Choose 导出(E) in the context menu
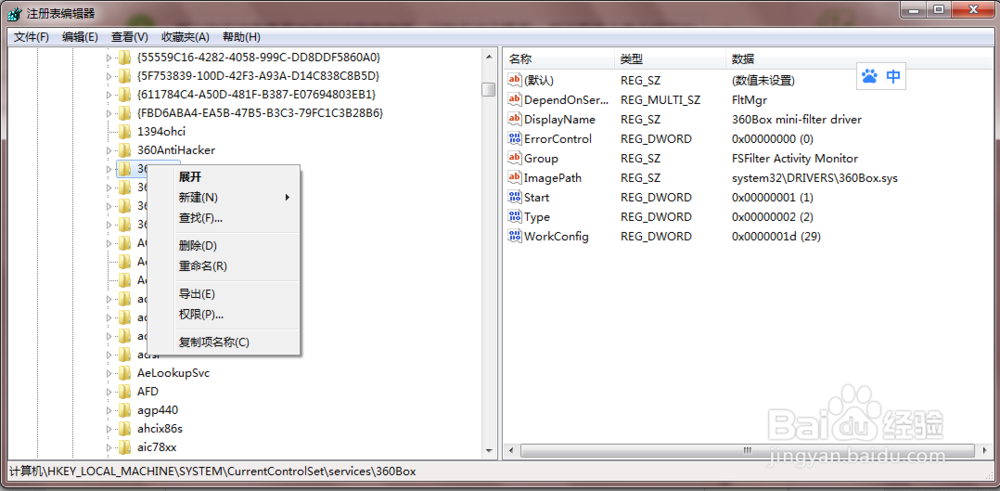Screen dimensions: 1000x491 224,294
